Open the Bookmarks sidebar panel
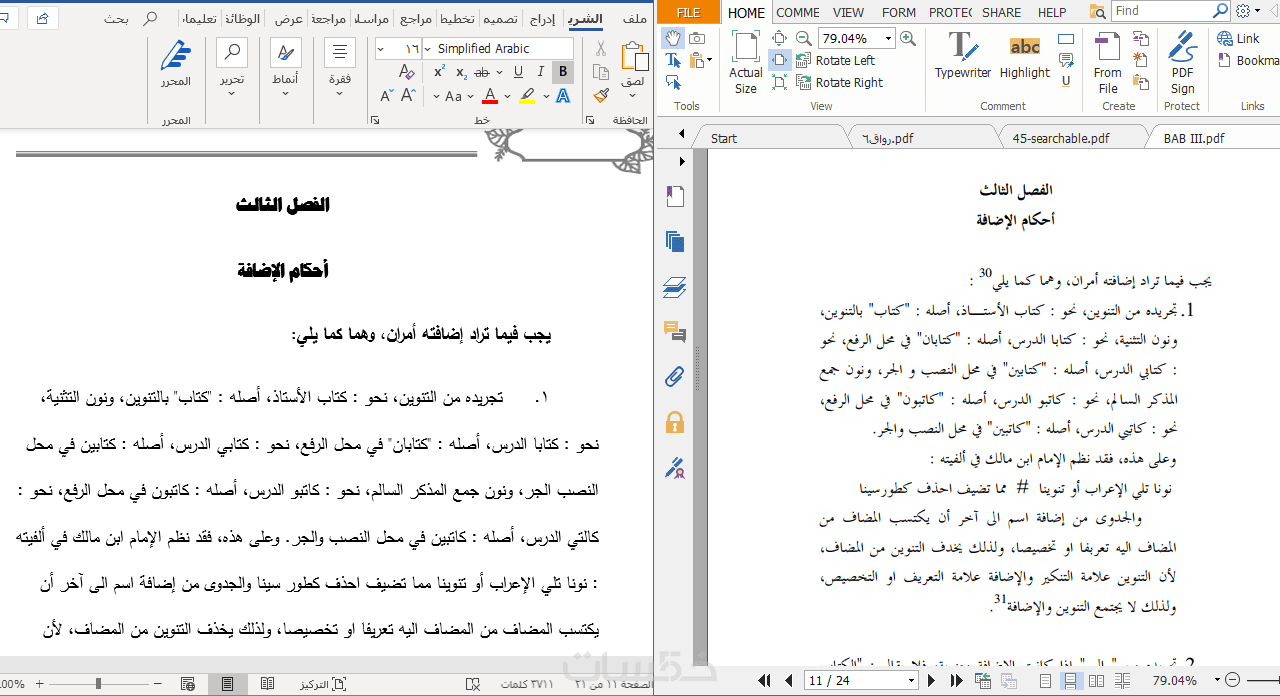The width and height of the screenshot is (1280, 696). 675,195
